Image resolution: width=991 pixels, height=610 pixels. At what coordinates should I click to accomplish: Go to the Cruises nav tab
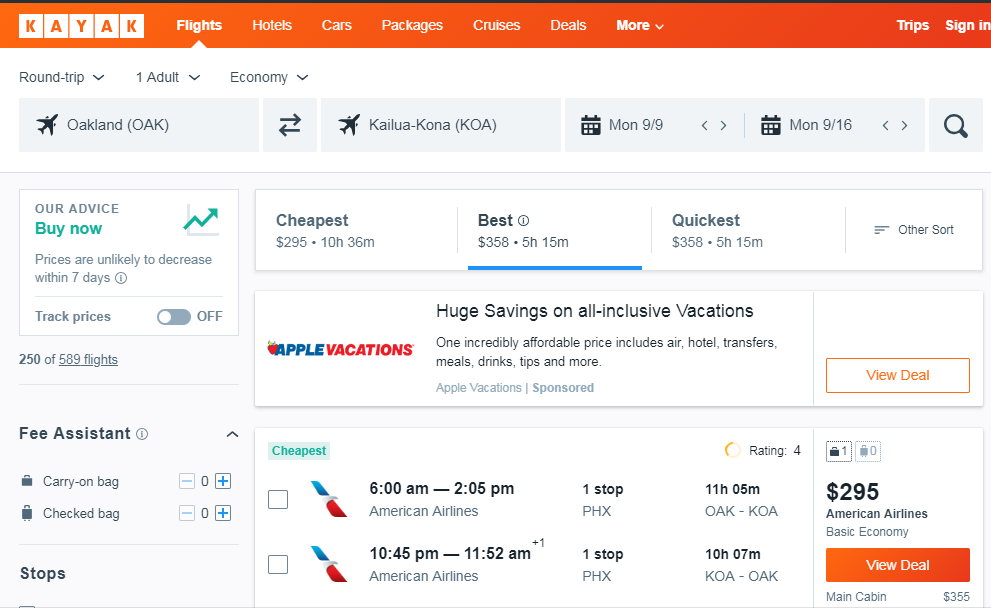pos(497,25)
